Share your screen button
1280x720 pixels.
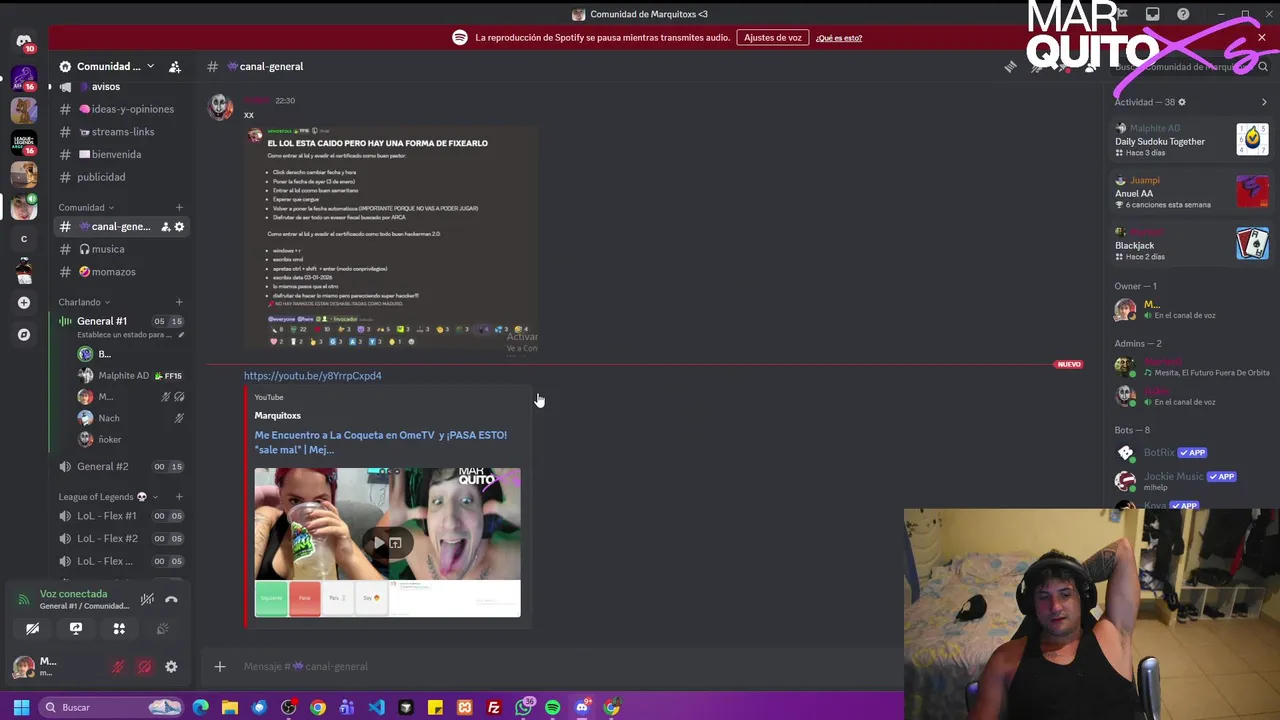[75, 629]
